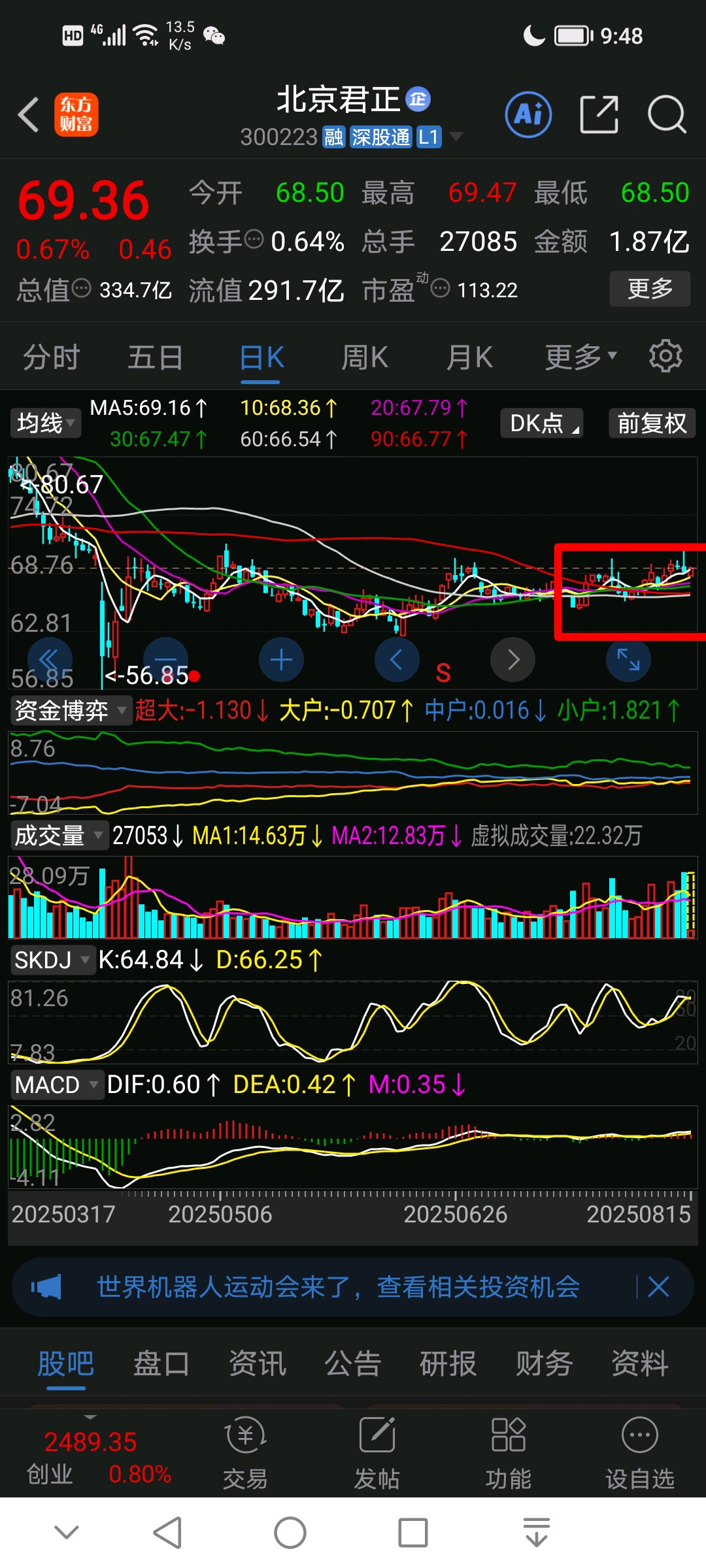Select the 日K tab
Screen dimensions: 706x1568
point(261,357)
